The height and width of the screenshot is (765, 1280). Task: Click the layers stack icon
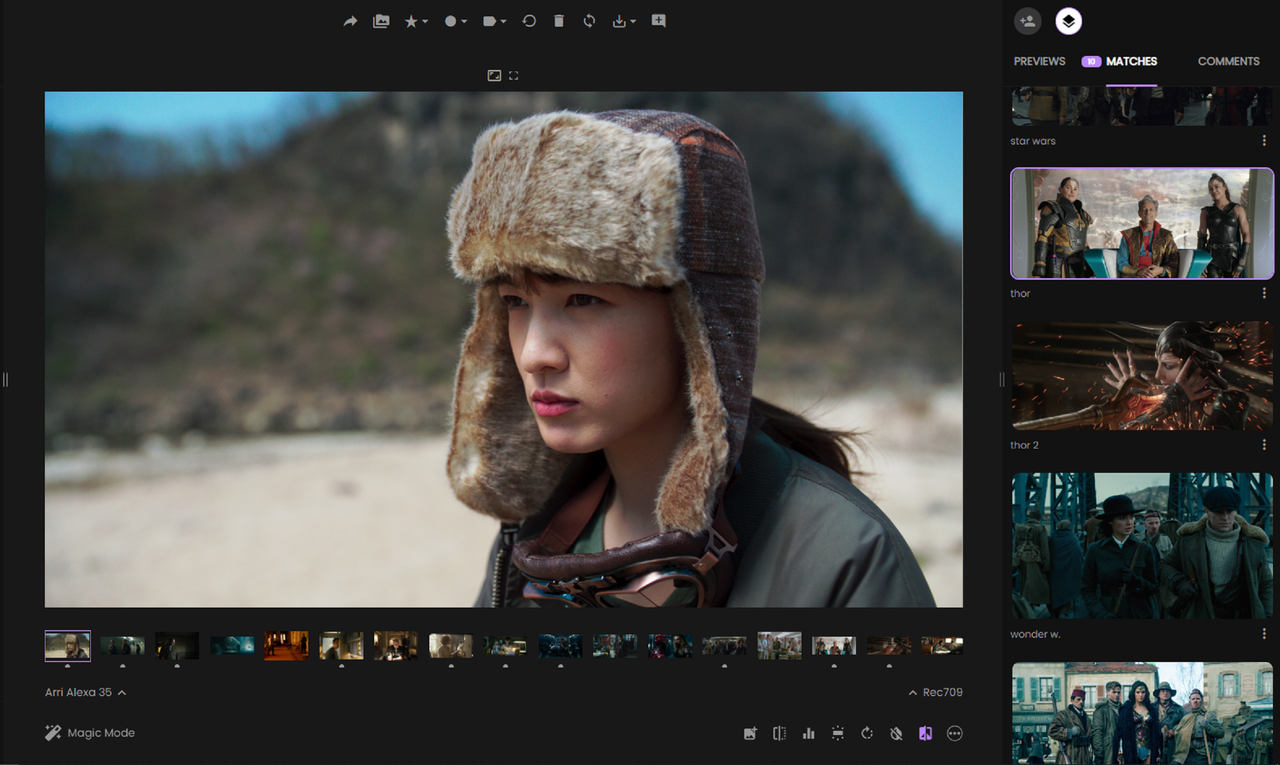1068,21
